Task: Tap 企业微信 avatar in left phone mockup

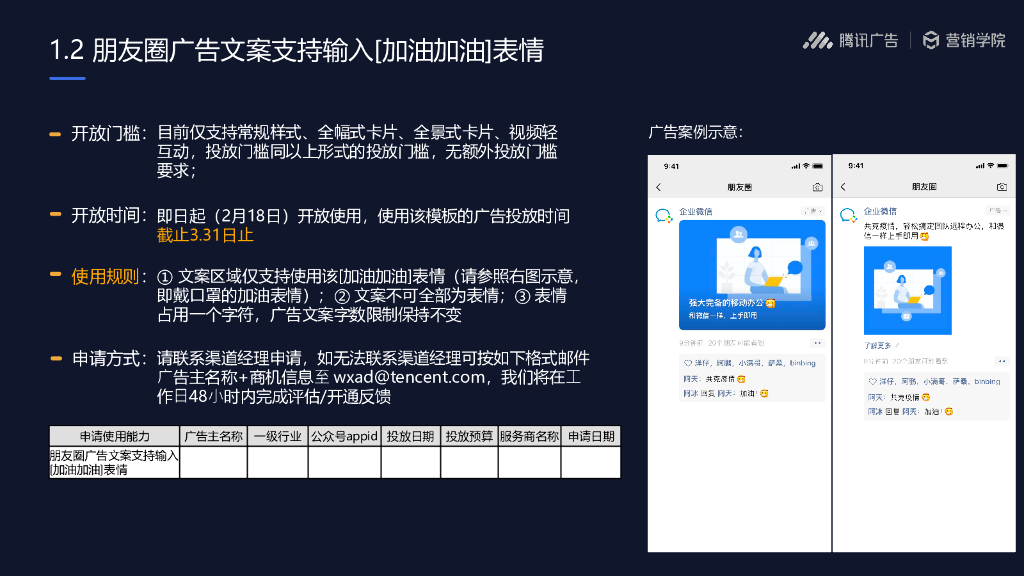Action: (664, 216)
